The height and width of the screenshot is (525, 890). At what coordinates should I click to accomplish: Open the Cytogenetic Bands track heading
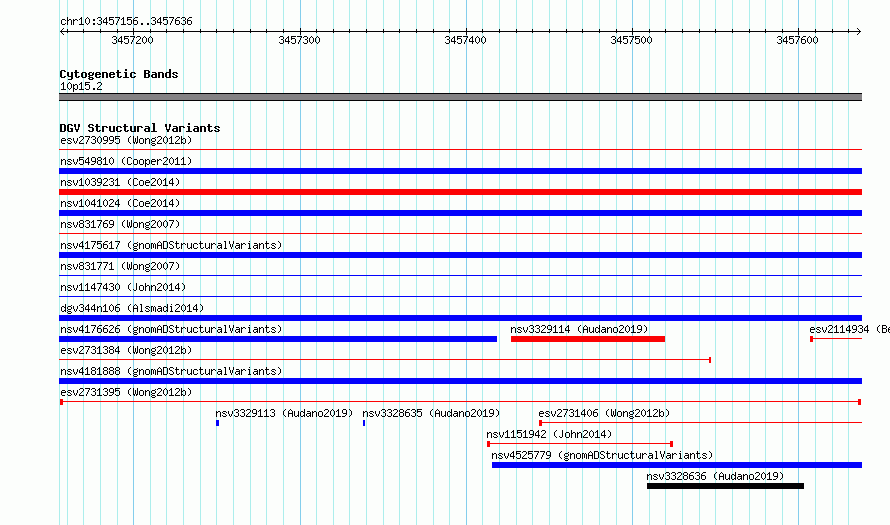(x=119, y=74)
